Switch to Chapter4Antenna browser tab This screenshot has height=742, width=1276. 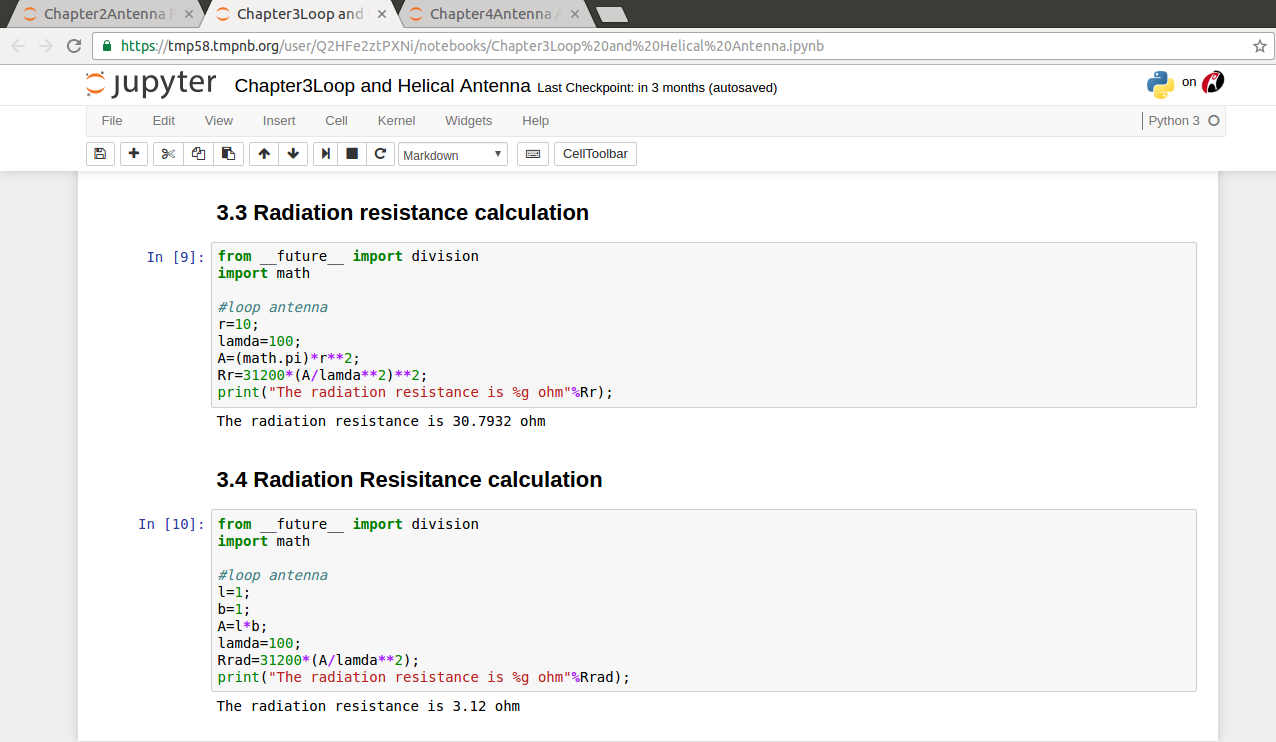[x=493, y=14]
